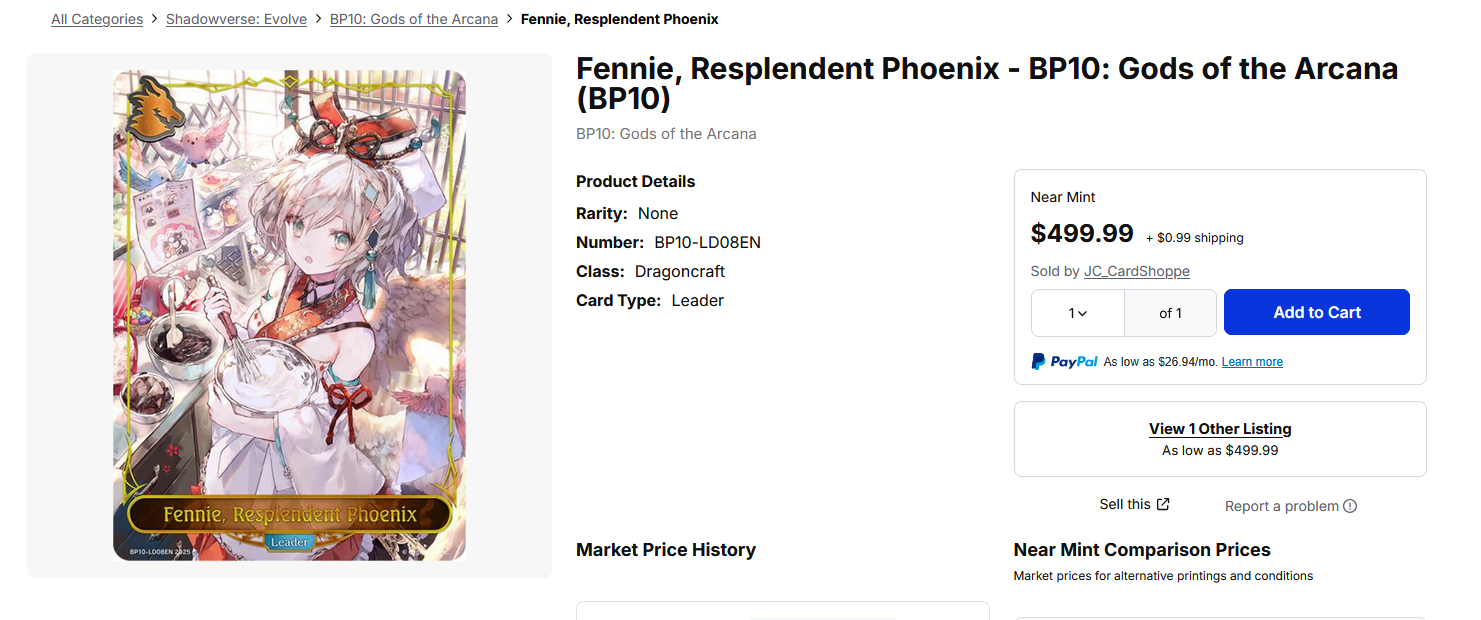
Task: Open the quantity dropdown showing 1
Action: coord(1078,313)
